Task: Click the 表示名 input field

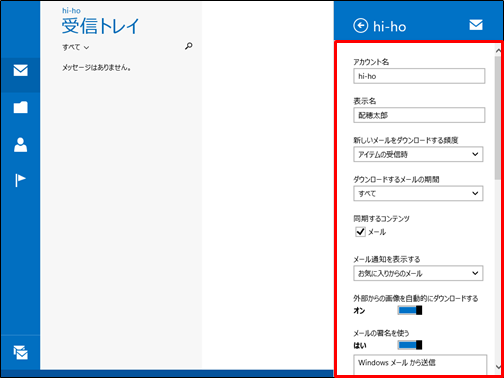Action: (419, 115)
